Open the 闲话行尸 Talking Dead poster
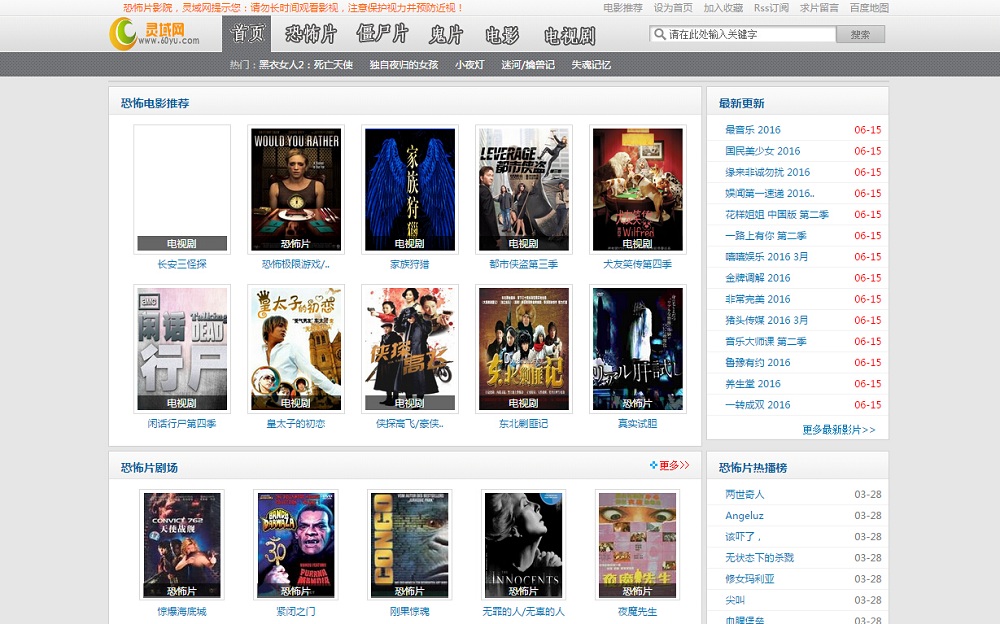This screenshot has width=1000, height=624. click(x=182, y=348)
